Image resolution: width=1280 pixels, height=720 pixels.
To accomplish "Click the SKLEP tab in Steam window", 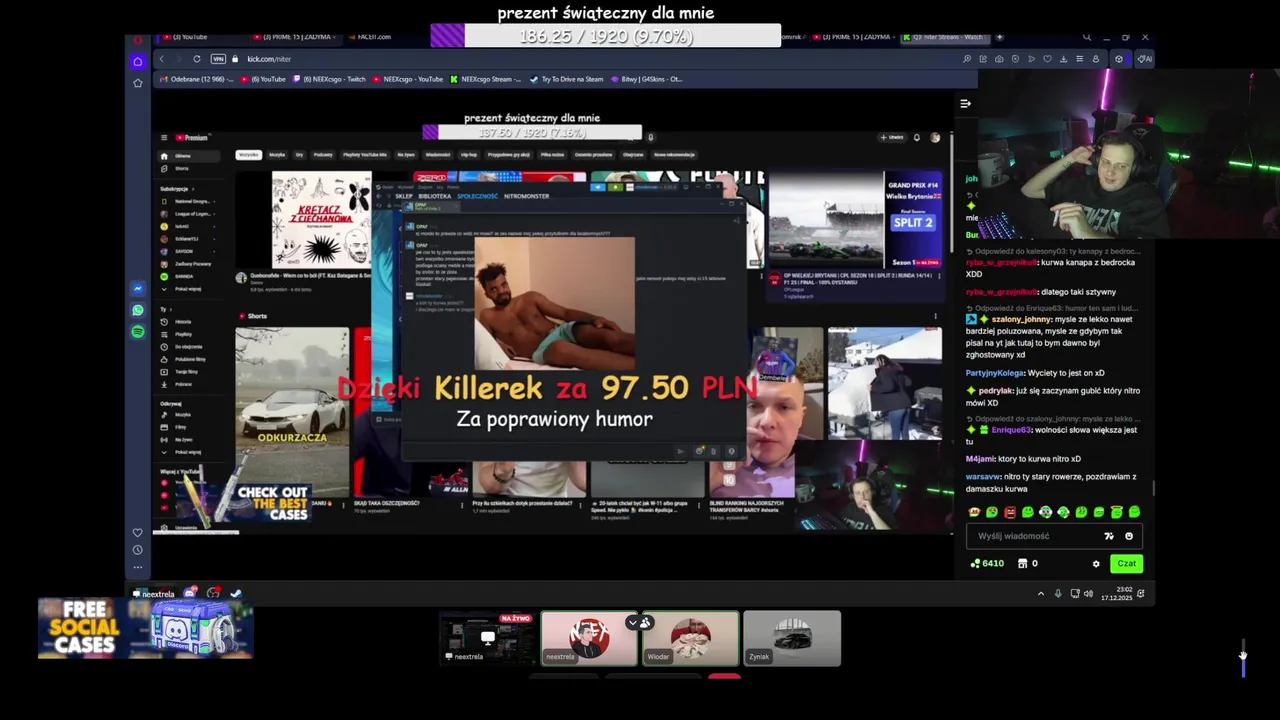I will (x=404, y=196).
